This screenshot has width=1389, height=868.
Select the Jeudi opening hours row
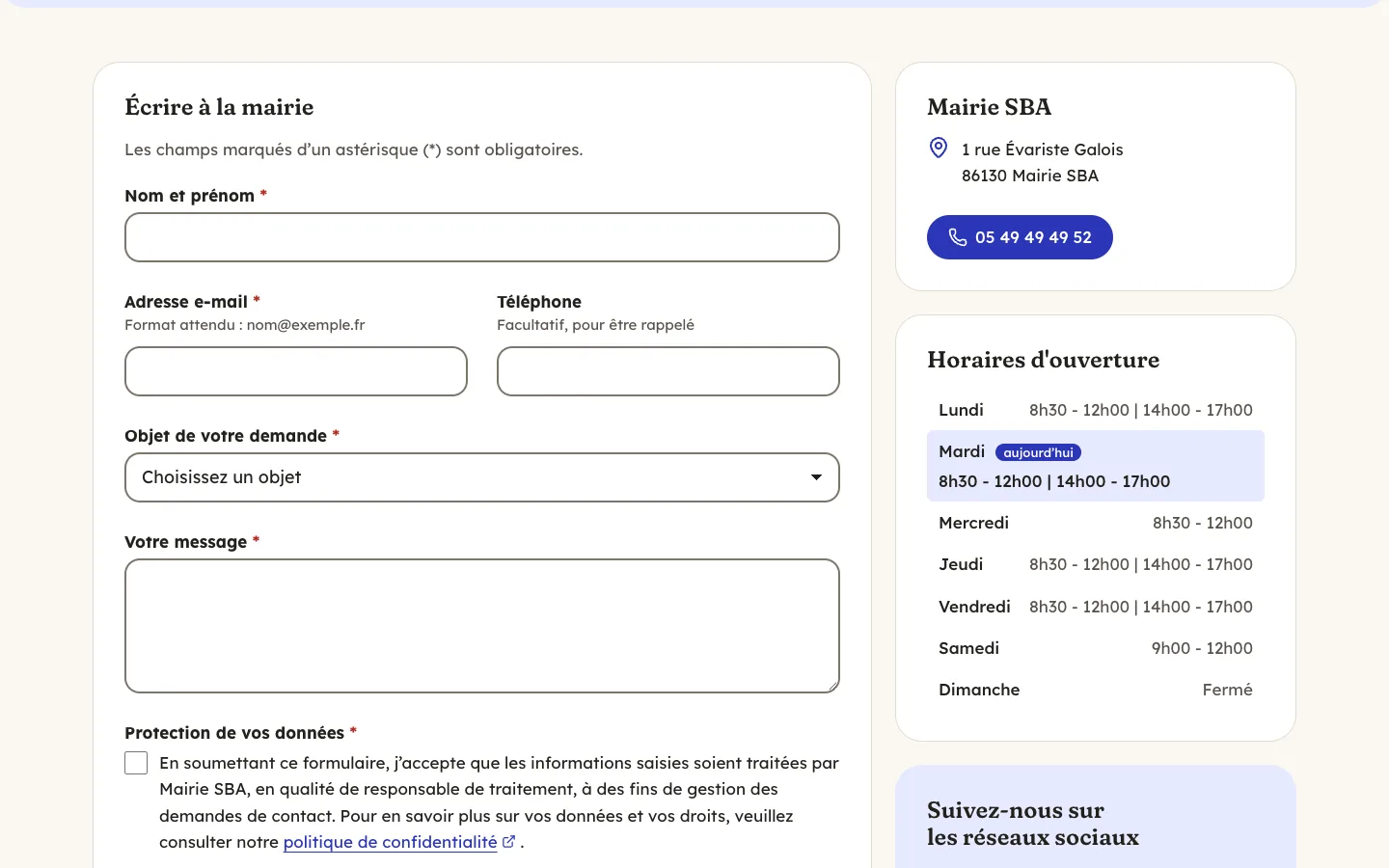click(1096, 564)
